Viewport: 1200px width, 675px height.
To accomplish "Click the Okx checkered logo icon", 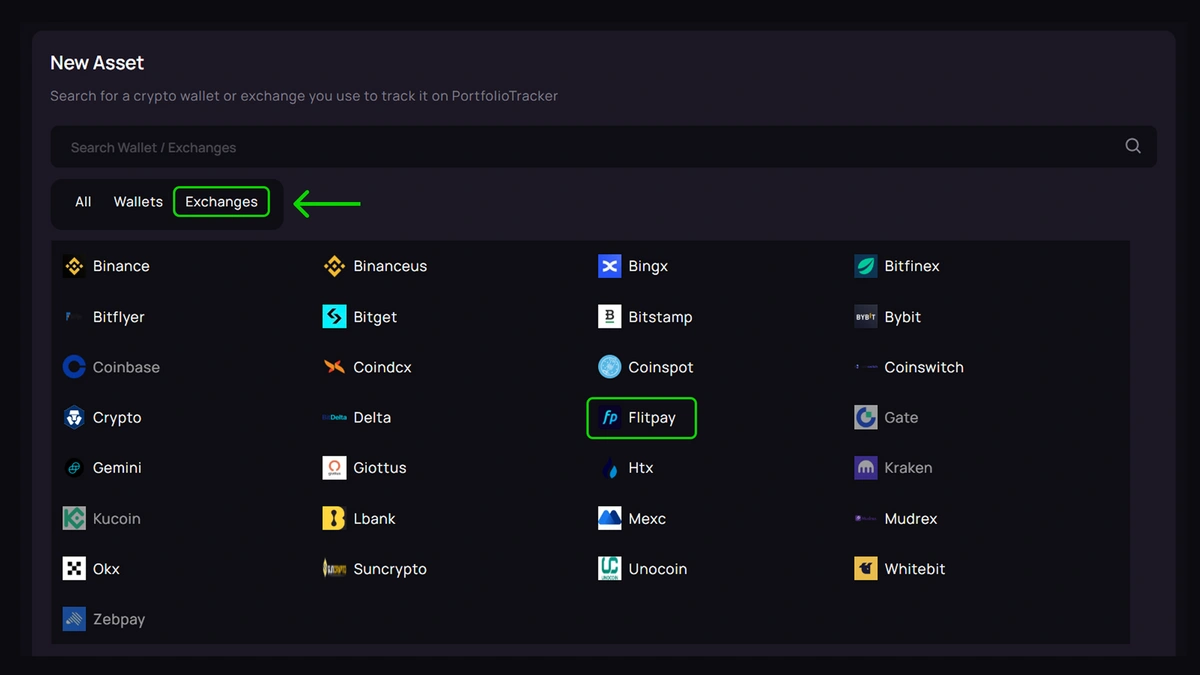I will pyautogui.click(x=74, y=569).
